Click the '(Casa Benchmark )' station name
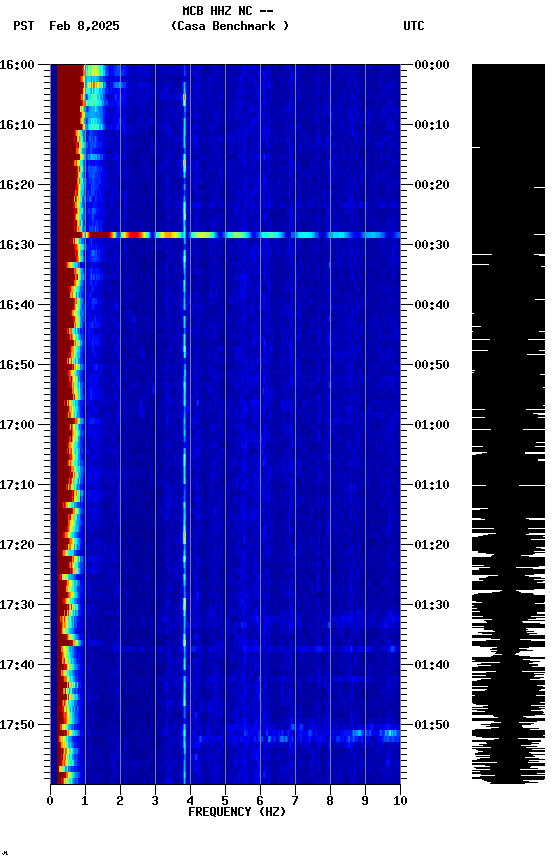Screen dimensions: 552x864 click(230, 26)
